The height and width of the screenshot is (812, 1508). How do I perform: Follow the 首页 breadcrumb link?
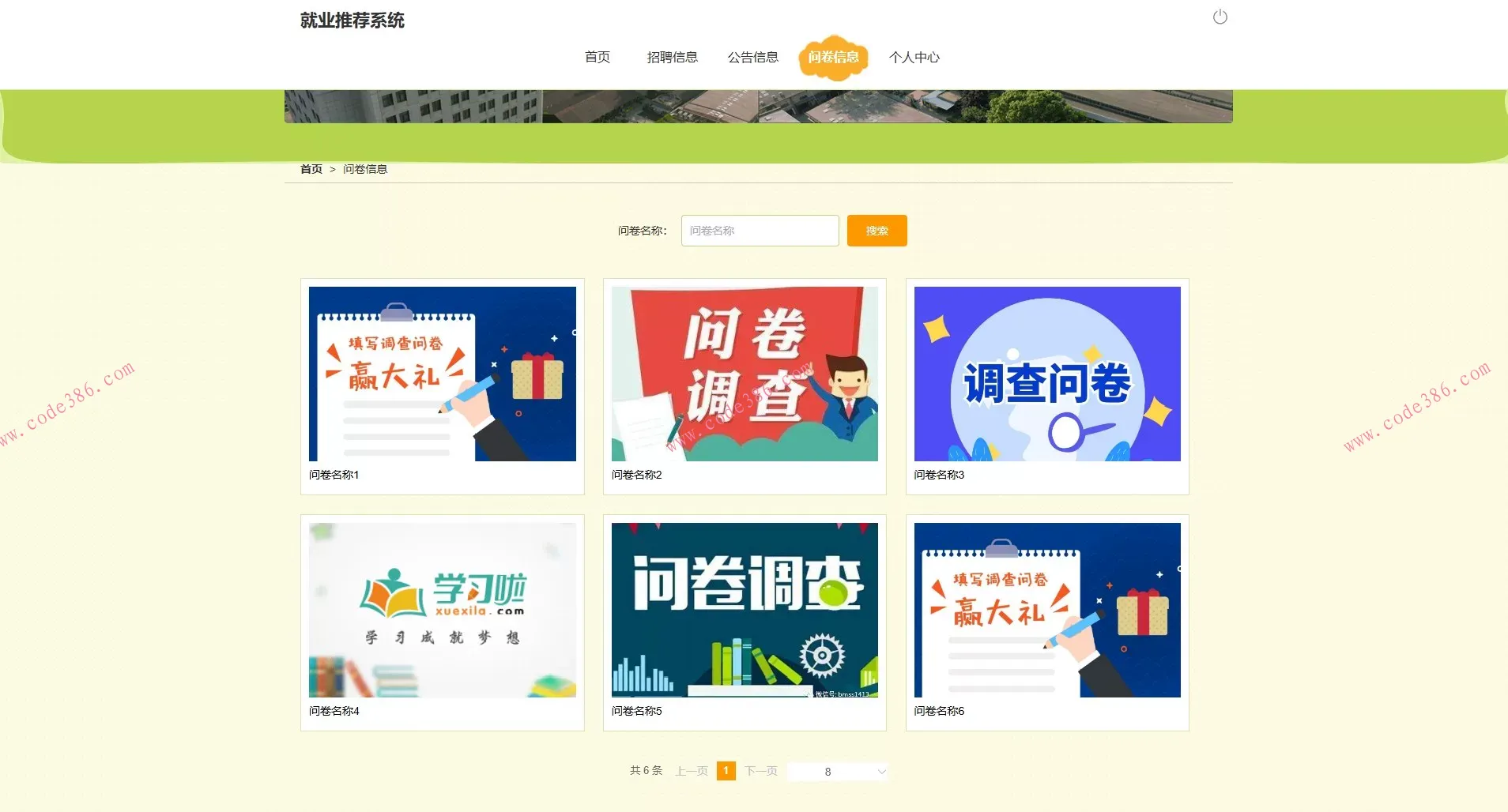point(311,168)
